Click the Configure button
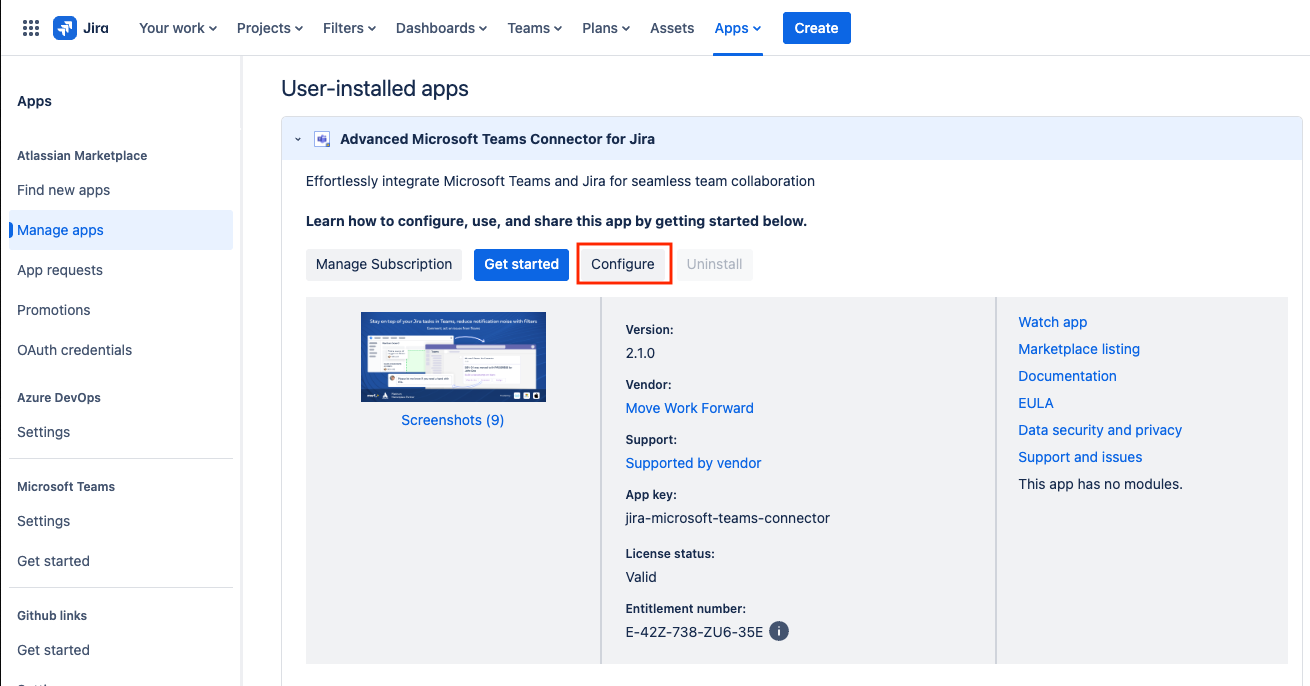The image size is (1310, 686). pos(623,264)
